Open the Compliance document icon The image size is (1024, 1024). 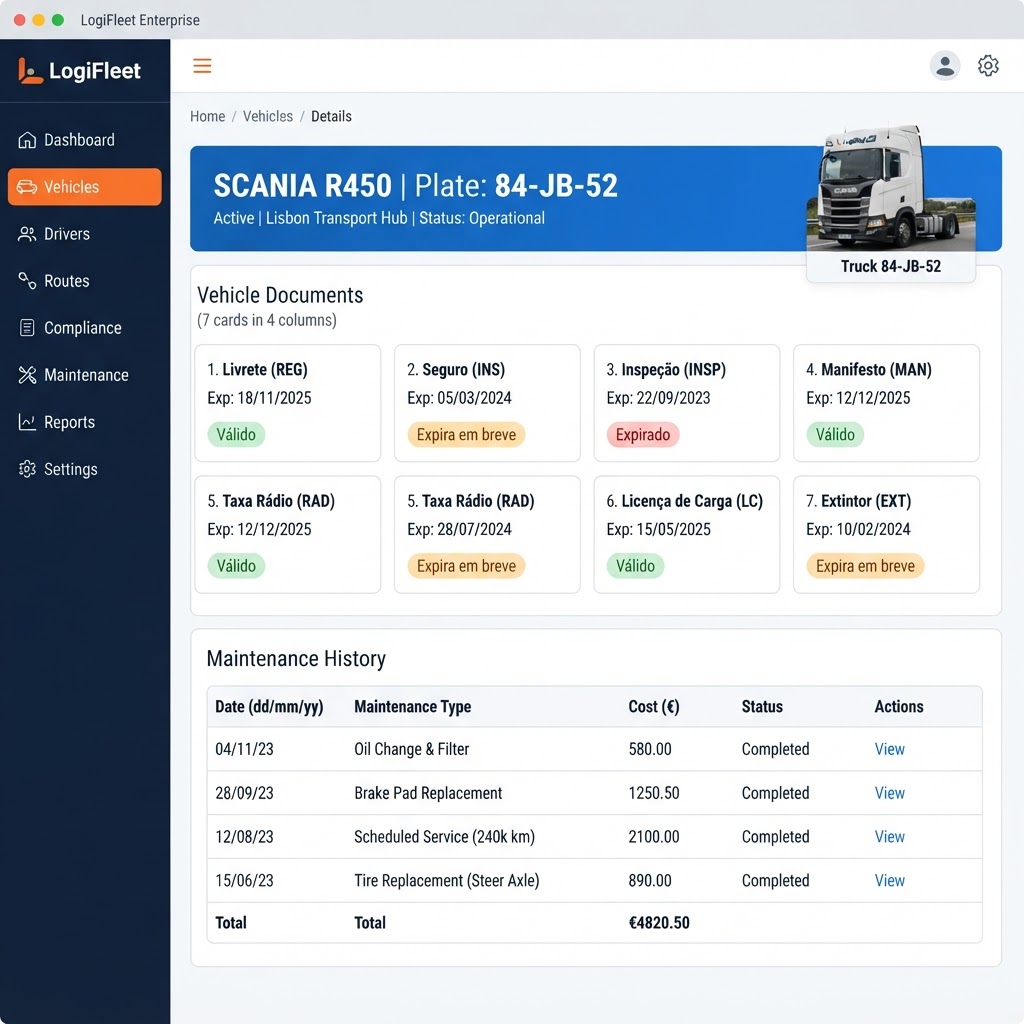tap(27, 328)
